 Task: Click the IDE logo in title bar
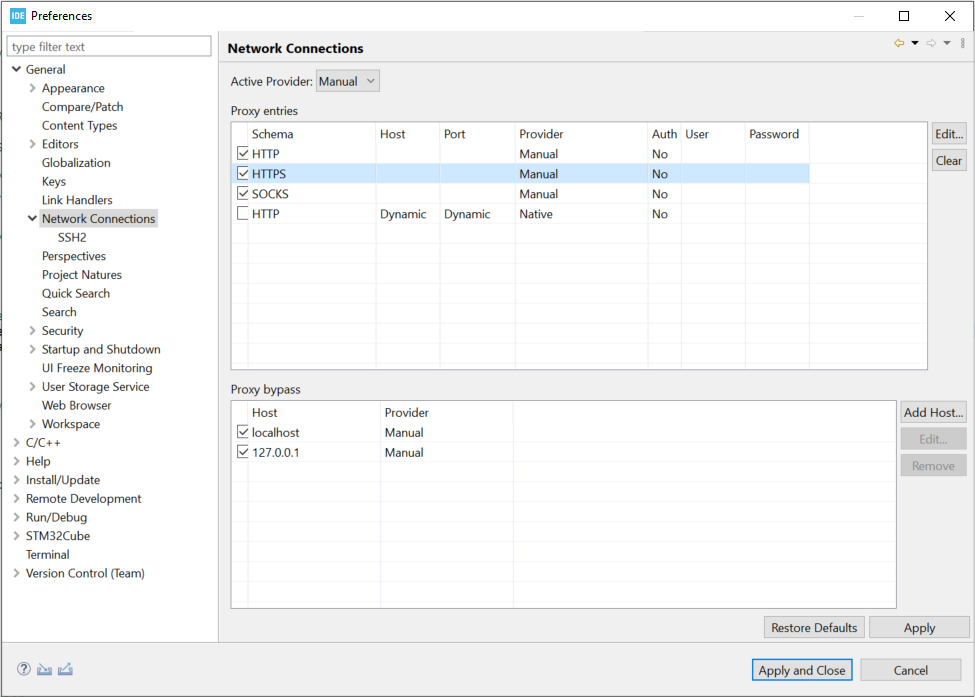[x=18, y=16]
